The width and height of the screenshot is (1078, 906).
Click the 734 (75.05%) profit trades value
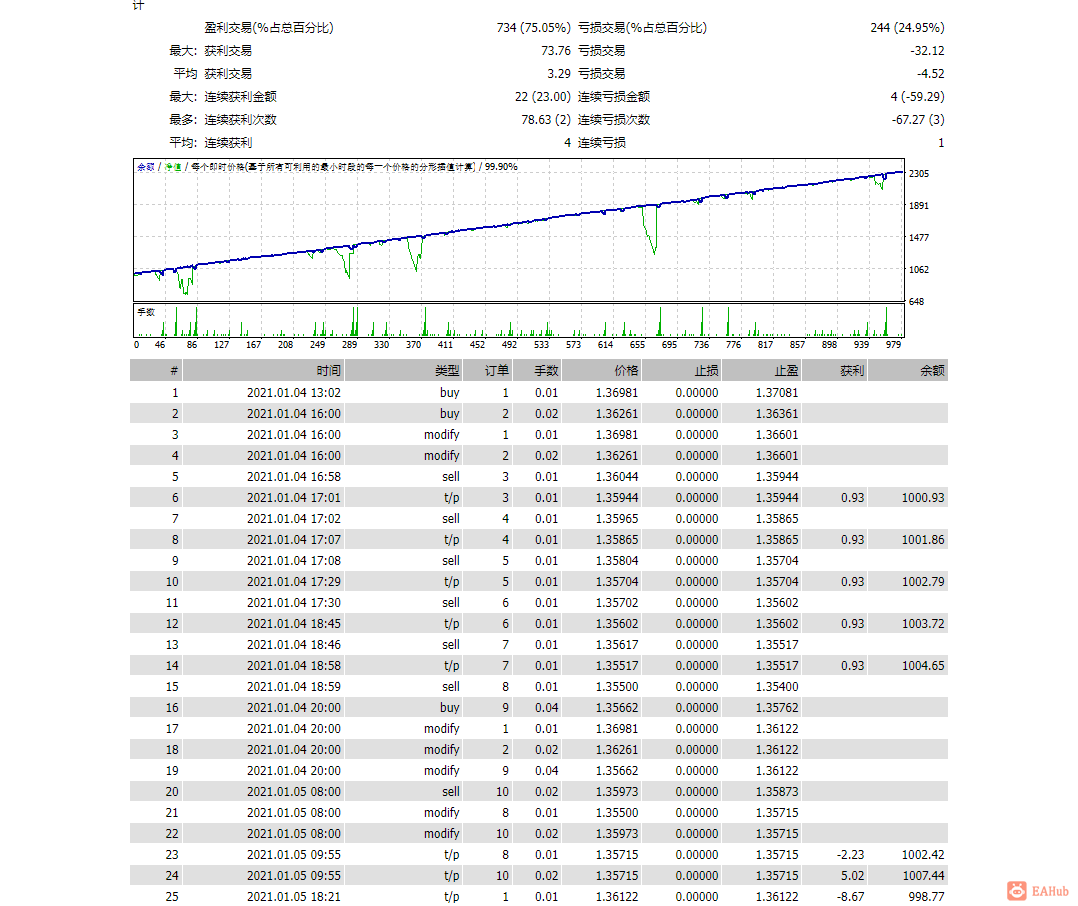(534, 27)
